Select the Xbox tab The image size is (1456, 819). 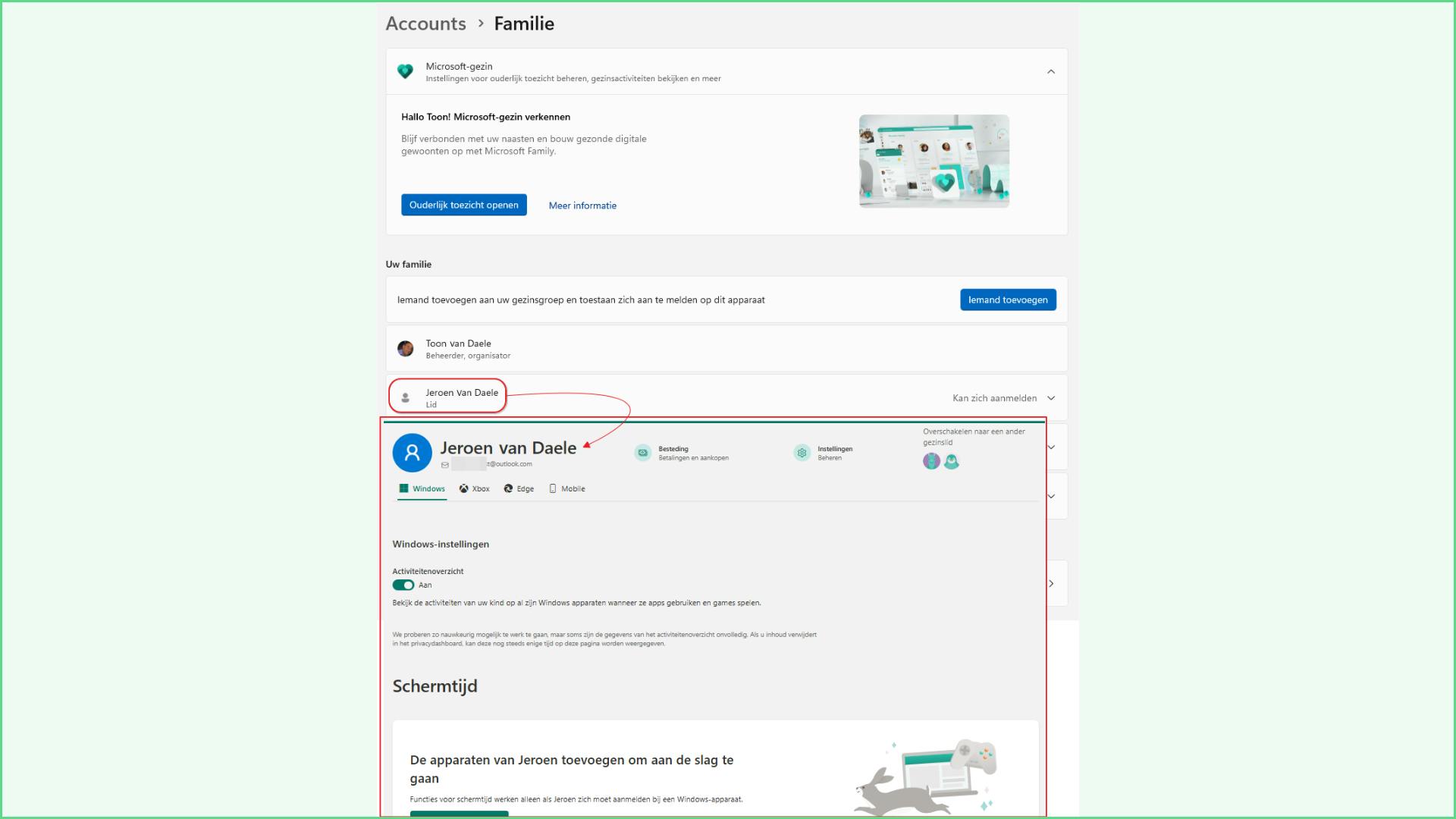474,488
